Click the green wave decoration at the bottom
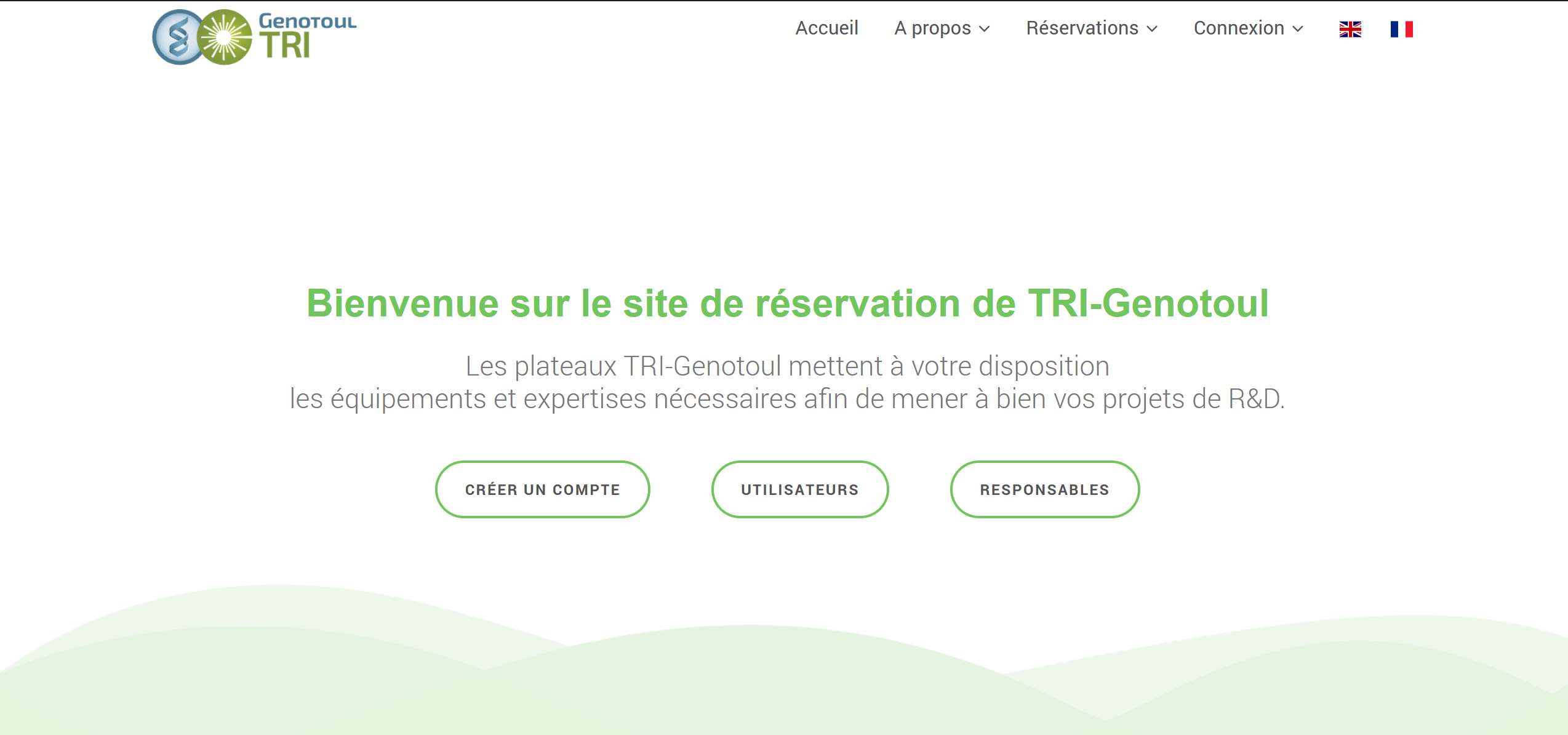Image resolution: width=1568 pixels, height=735 pixels. [x=784, y=677]
